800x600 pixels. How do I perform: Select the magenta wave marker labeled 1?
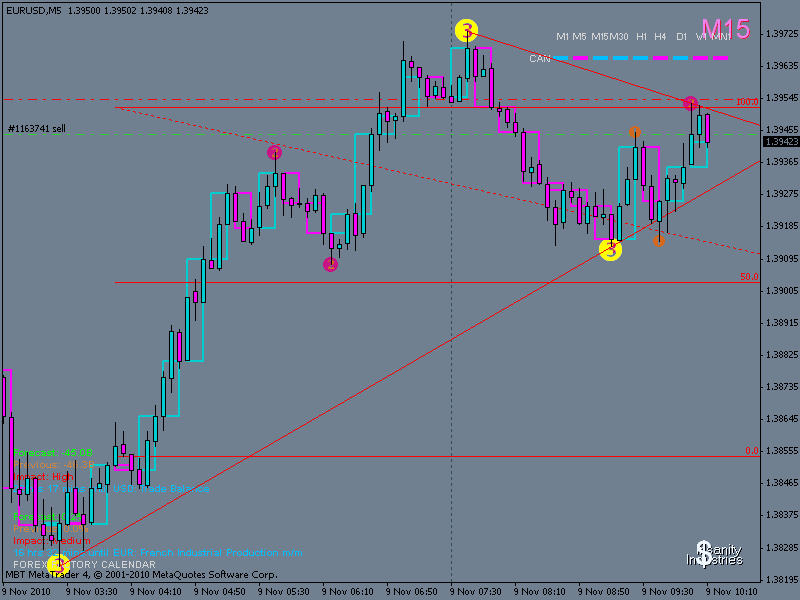tap(274, 152)
